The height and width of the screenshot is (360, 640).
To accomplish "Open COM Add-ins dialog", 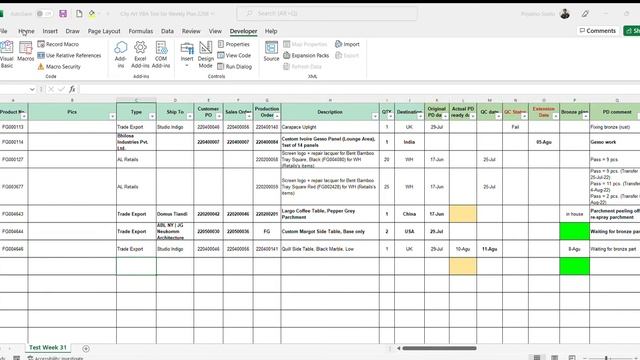I will click(161, 54).
